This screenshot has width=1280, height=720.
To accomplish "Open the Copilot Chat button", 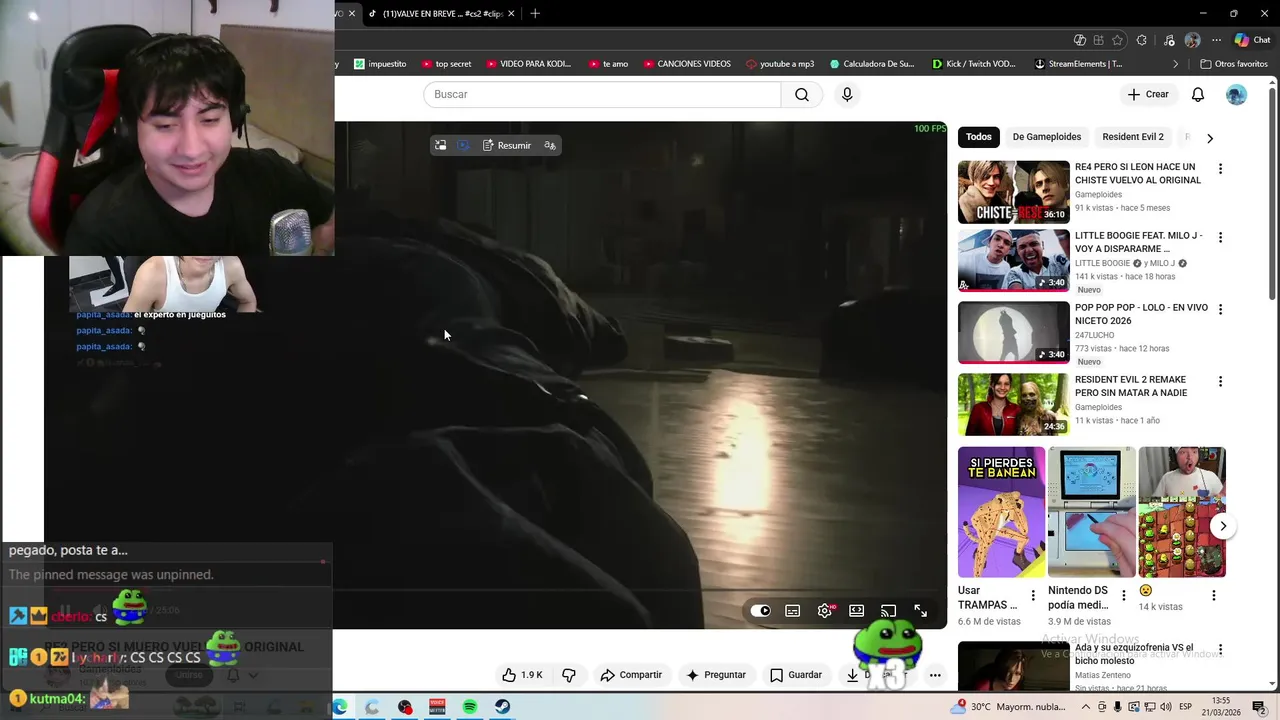I will pos(1252,40).
